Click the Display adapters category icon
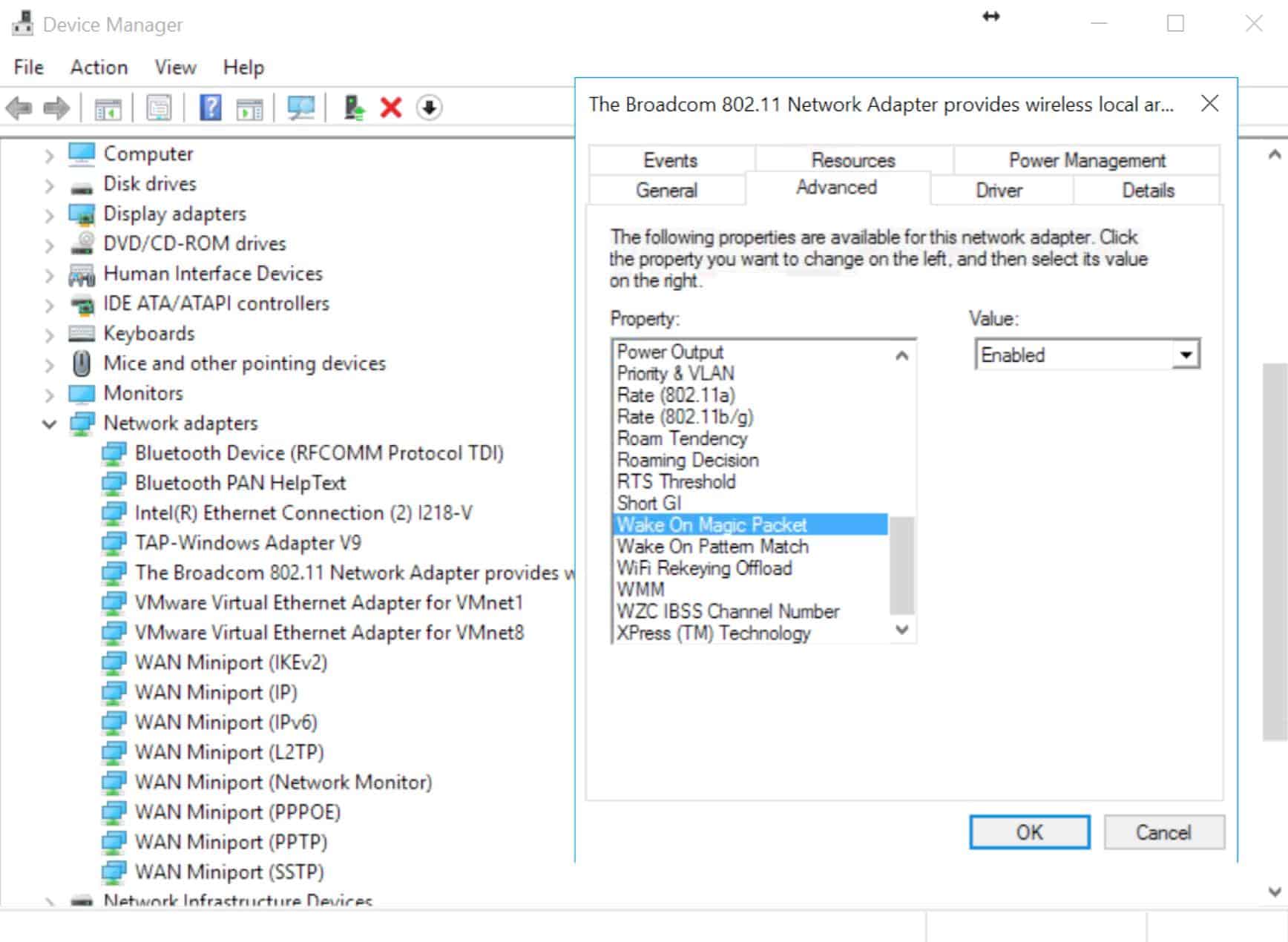Image resolution: width=1288 pixels, height=942 pixels. point(82,214)
